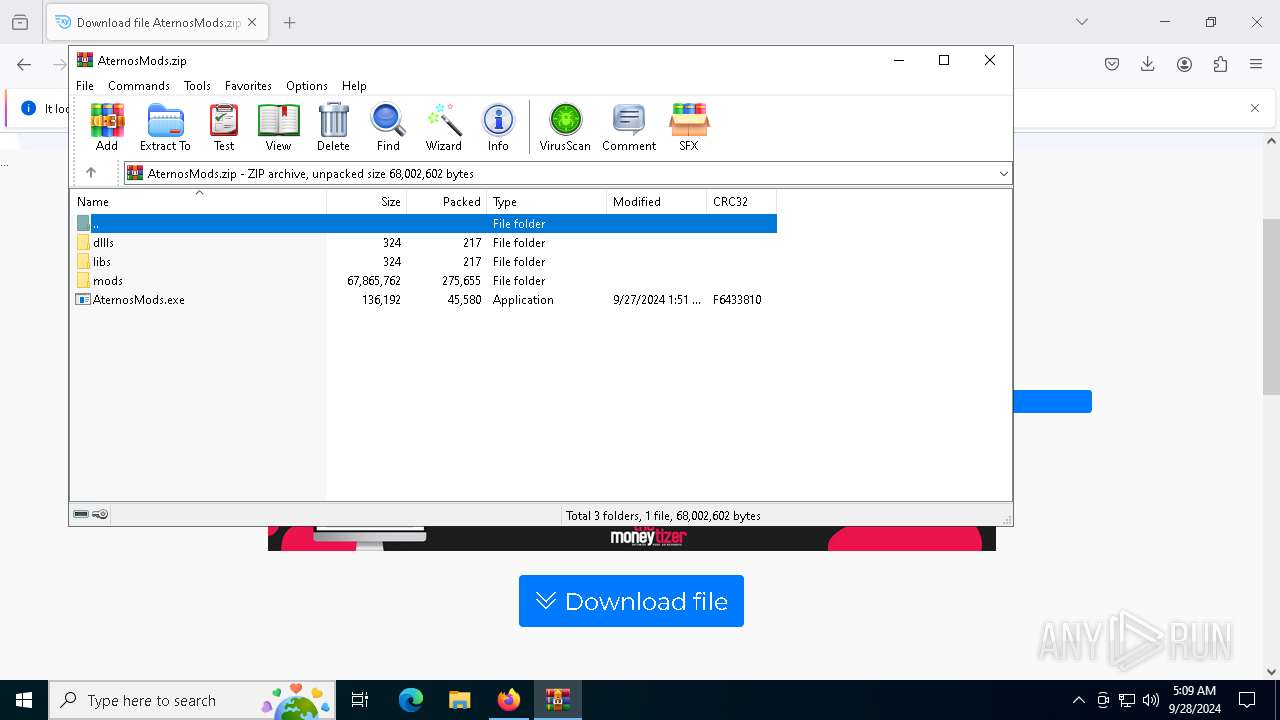This screenshot has width=1280, height=720.
Task: Sort by Modified column header
Action: (656, 202)
